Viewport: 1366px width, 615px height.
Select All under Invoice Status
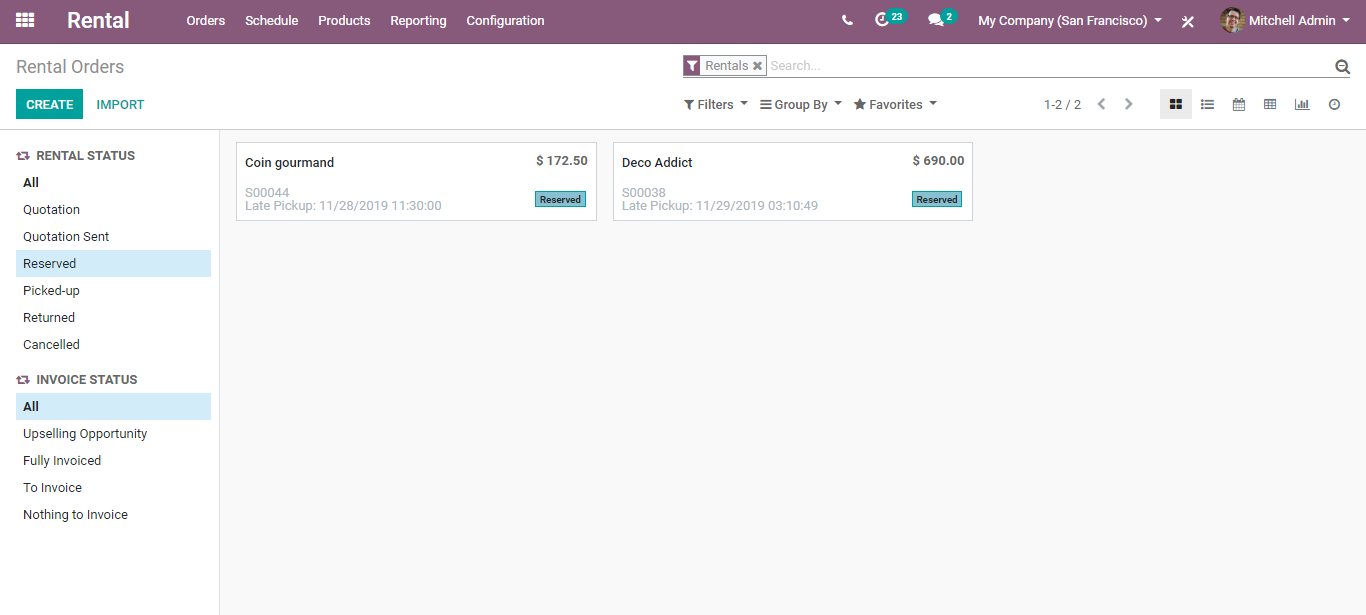tap(113, 407)
